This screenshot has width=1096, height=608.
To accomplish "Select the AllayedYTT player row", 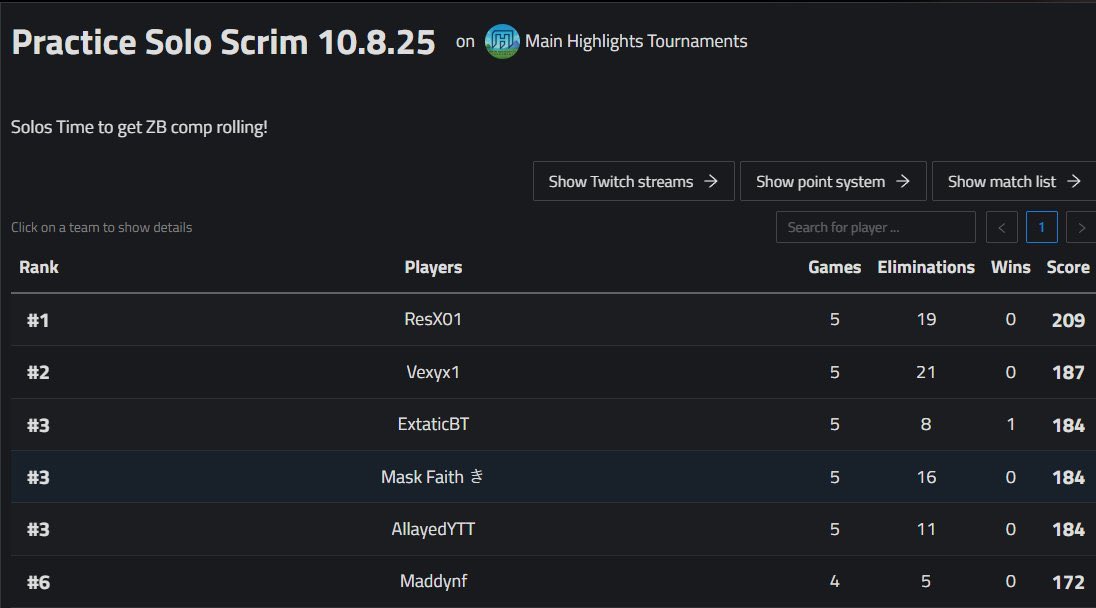I will pos(433,529).
